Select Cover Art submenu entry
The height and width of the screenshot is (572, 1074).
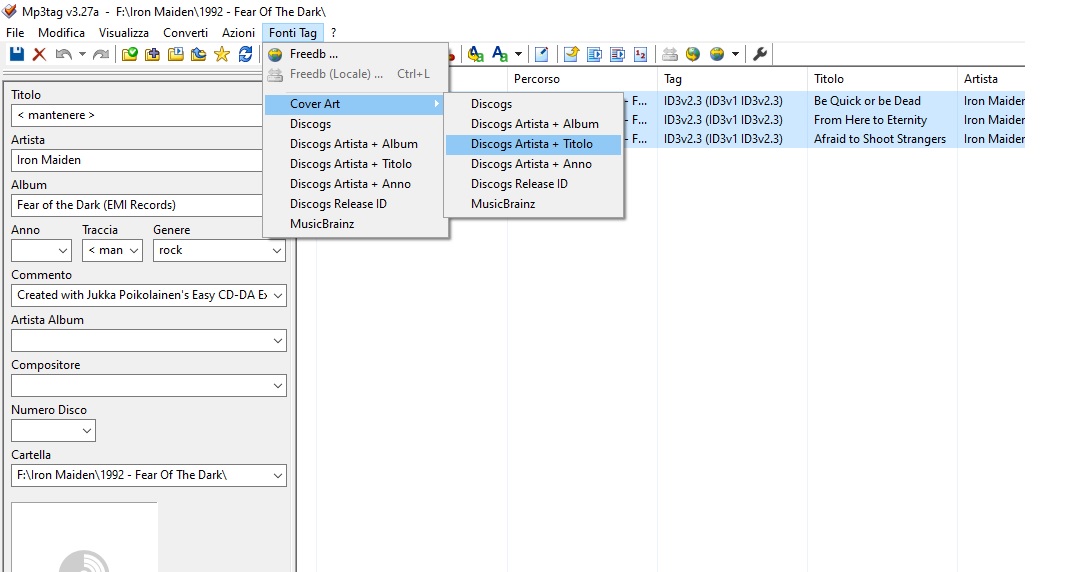pos(354,104)
